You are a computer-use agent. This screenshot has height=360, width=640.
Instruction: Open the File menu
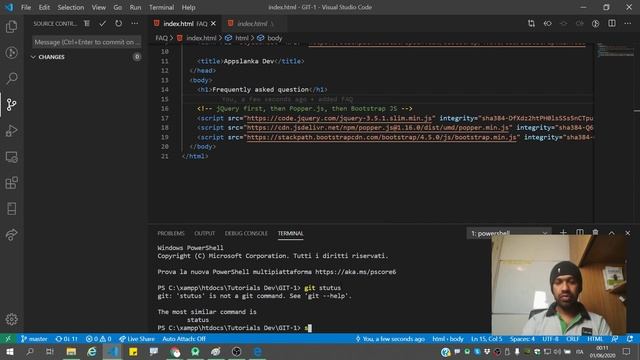tap(26, 7)
